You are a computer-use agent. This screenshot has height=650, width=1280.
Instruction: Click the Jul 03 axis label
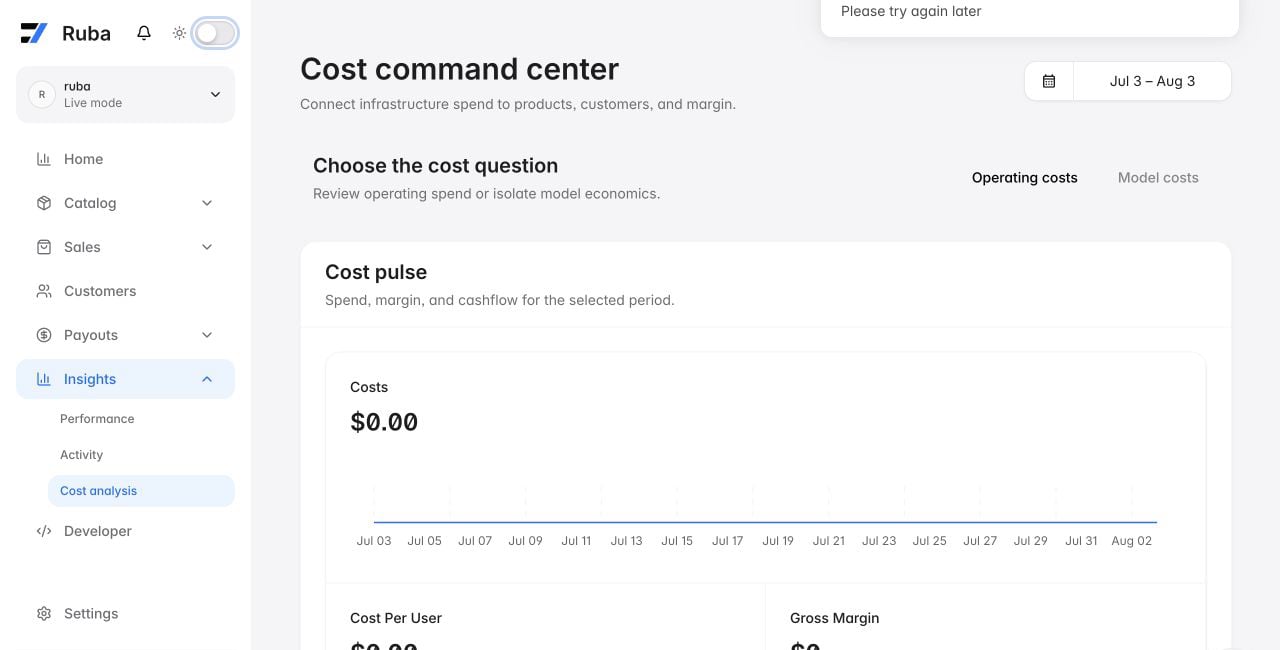(374, 541)
